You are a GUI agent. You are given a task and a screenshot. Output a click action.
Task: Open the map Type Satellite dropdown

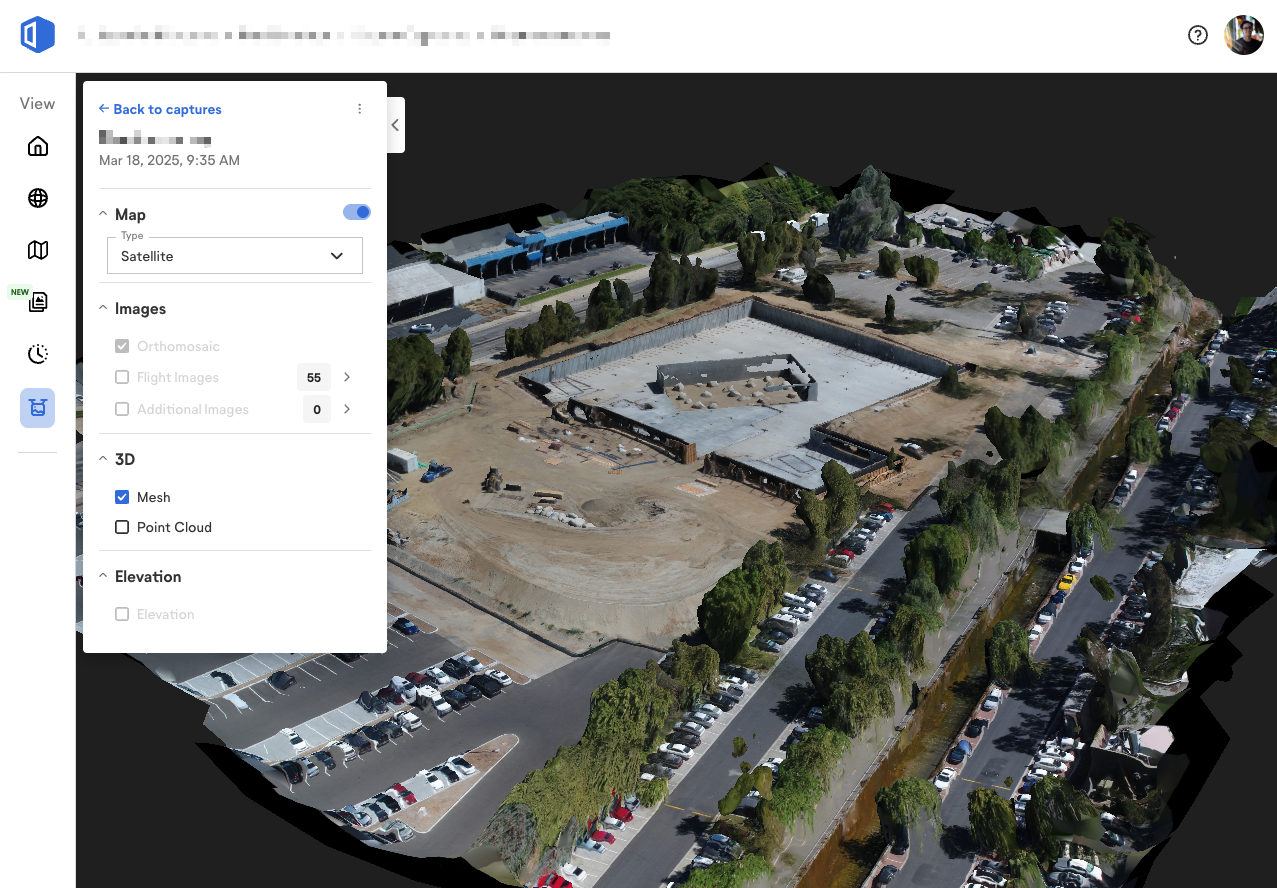235,256
